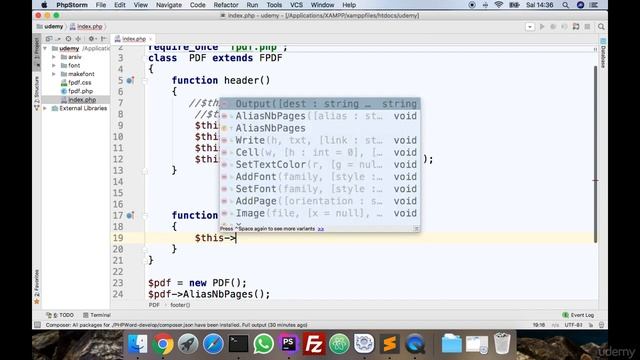Click the scroll from source target icon
This screenshot has height=360, width=640.
pos(68,39)
